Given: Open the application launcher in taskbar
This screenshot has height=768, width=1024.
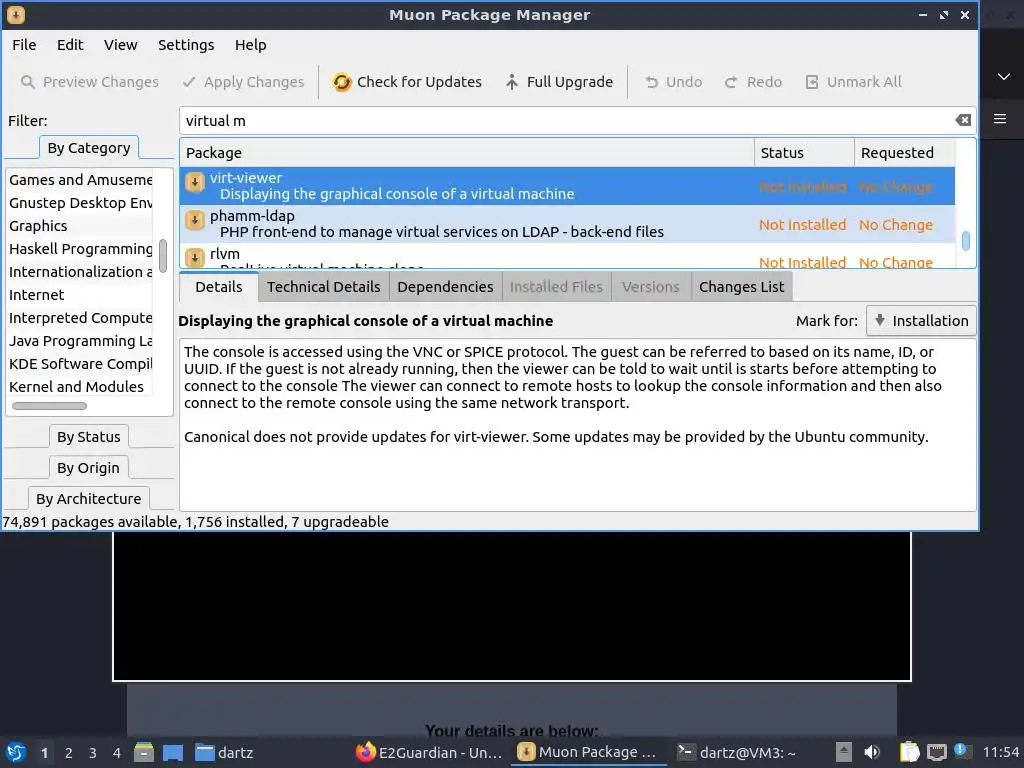Looking at the screenshot, I should pyautogui.click(x=16, y=752).
